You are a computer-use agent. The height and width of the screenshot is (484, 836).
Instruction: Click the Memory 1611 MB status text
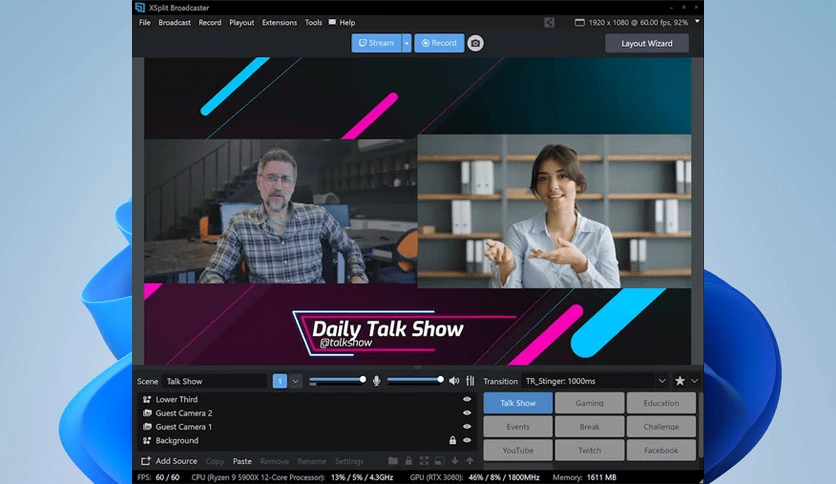point(584,477)
